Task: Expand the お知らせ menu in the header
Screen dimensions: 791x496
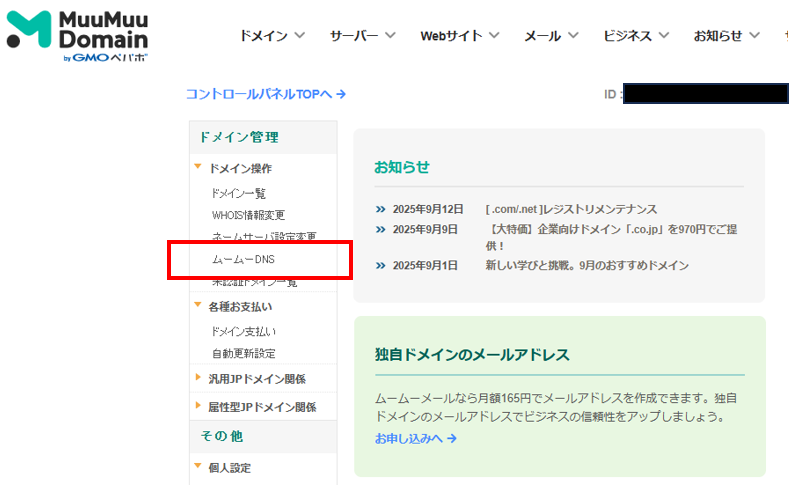Action: [727, 36]
